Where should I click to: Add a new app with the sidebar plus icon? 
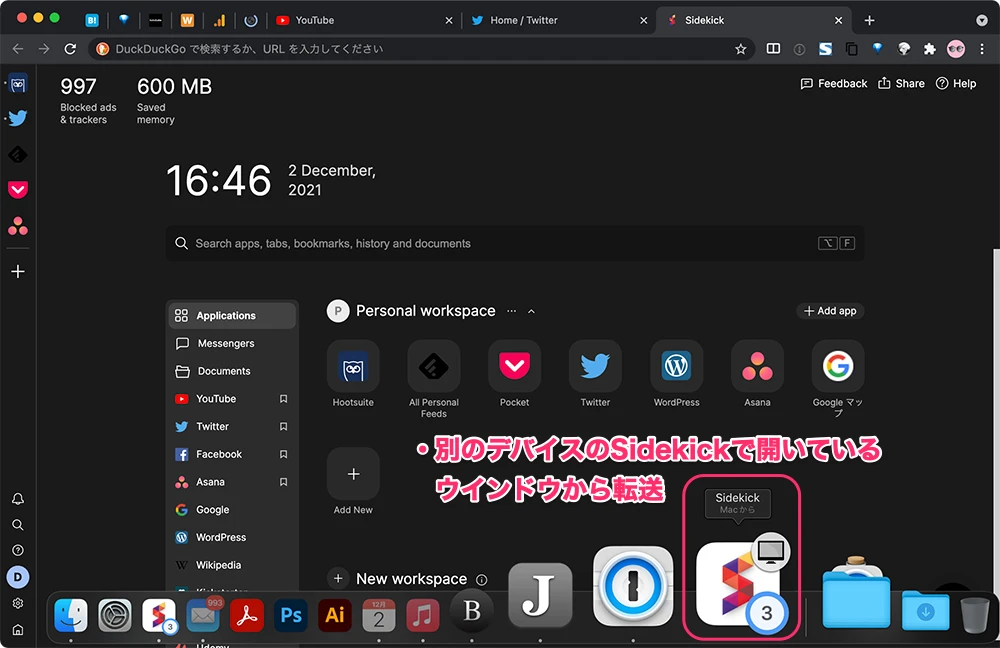coord(18,272)
